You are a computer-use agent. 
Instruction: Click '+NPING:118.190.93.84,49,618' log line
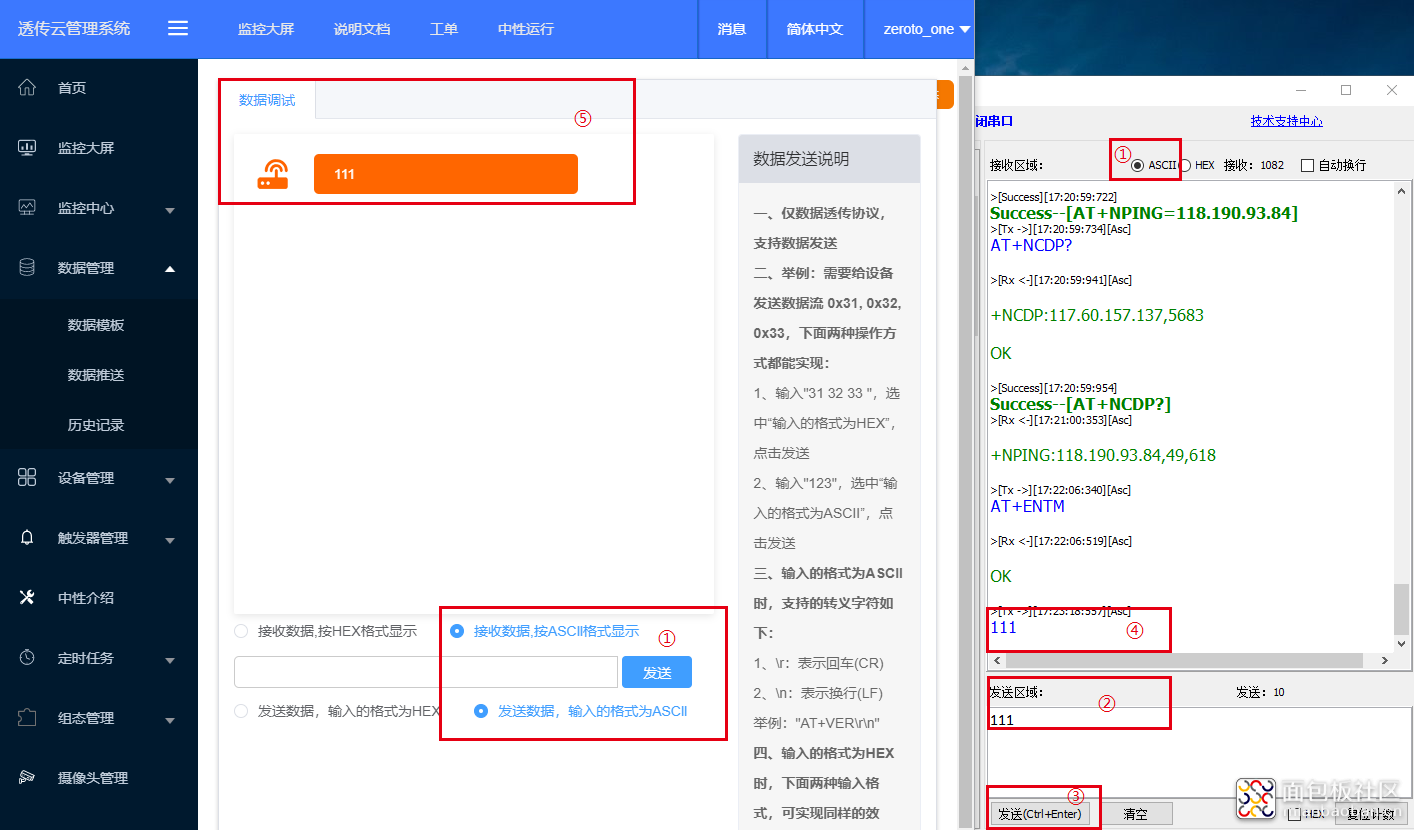click(1103, 455)
